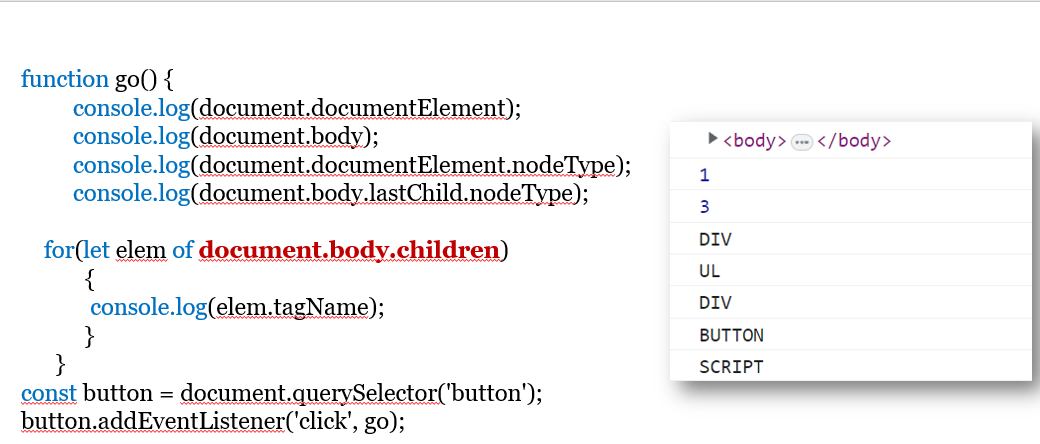Click the bold red document.body.children text
Screen dimensions: 1040x444
click(349, 249)
